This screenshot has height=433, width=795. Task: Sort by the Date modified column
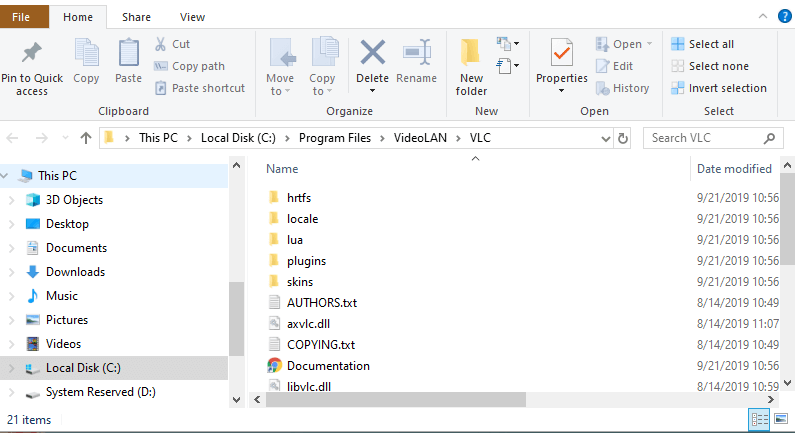(x=734, y=169)
